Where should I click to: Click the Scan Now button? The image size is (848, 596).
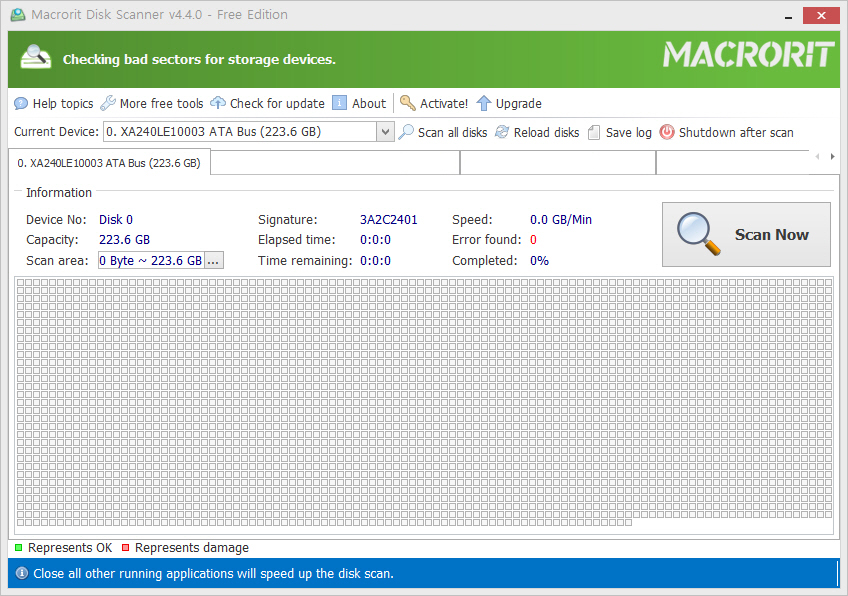tap(746, 235)
